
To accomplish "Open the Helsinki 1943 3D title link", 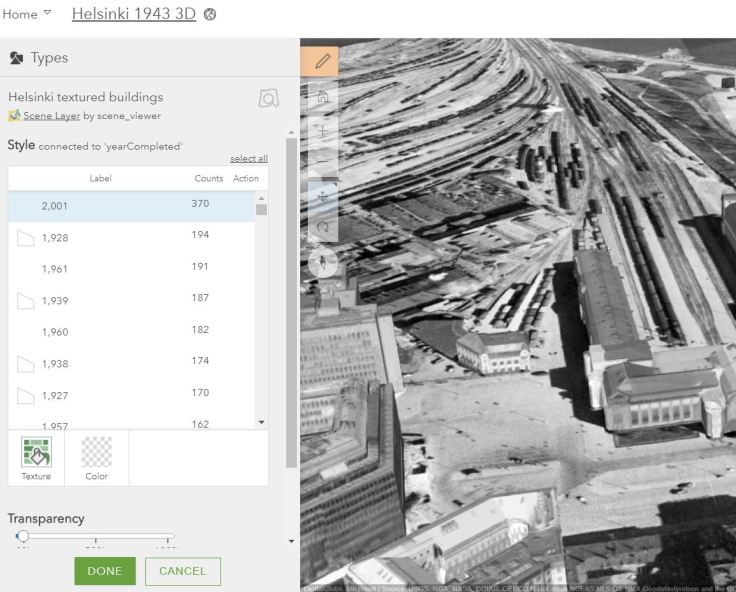I will (x=133, y=14).
